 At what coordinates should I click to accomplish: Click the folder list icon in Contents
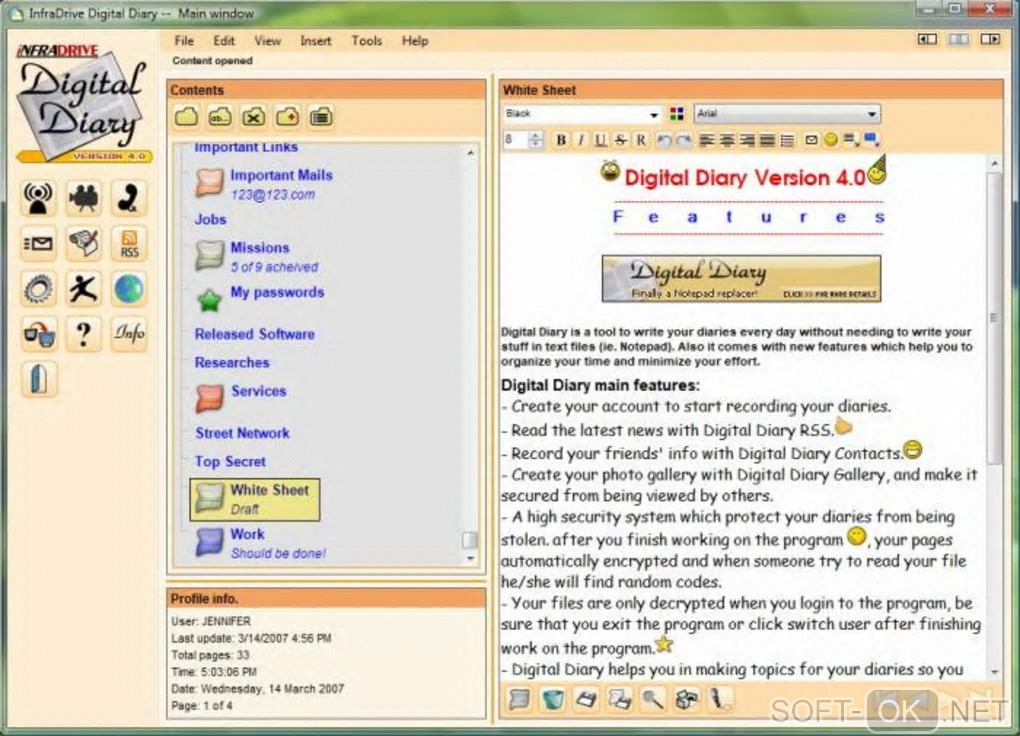[x=321, y=117]
